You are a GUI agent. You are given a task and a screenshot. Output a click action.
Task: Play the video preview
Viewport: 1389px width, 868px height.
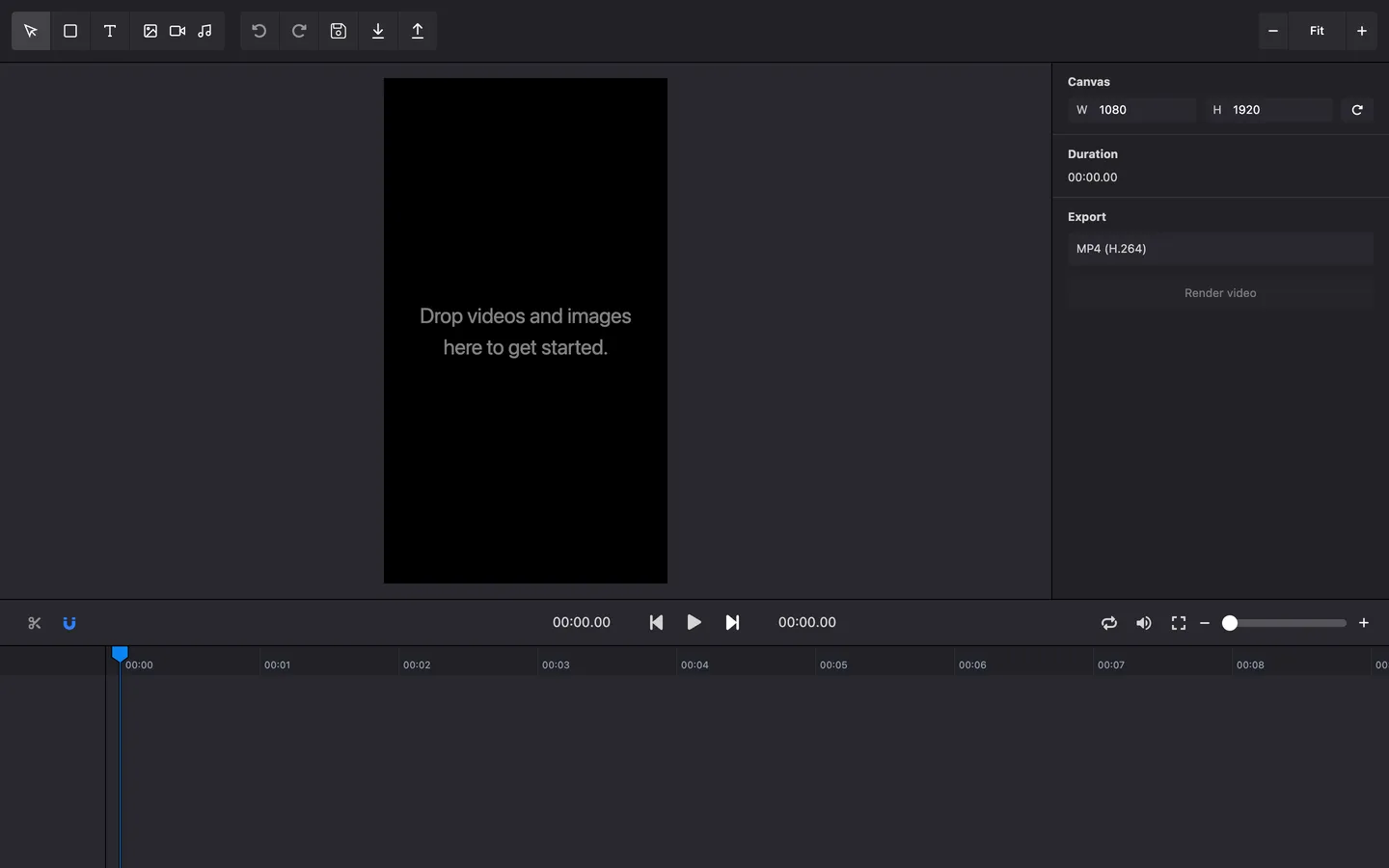click(694, 623)
